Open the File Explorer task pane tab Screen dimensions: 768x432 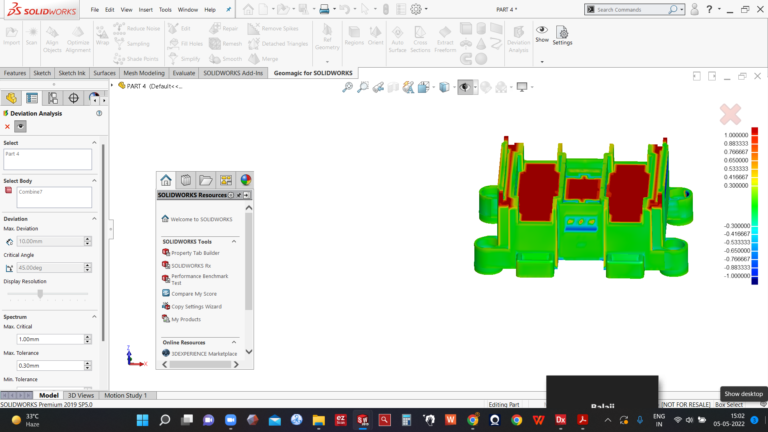click(206, 180)
